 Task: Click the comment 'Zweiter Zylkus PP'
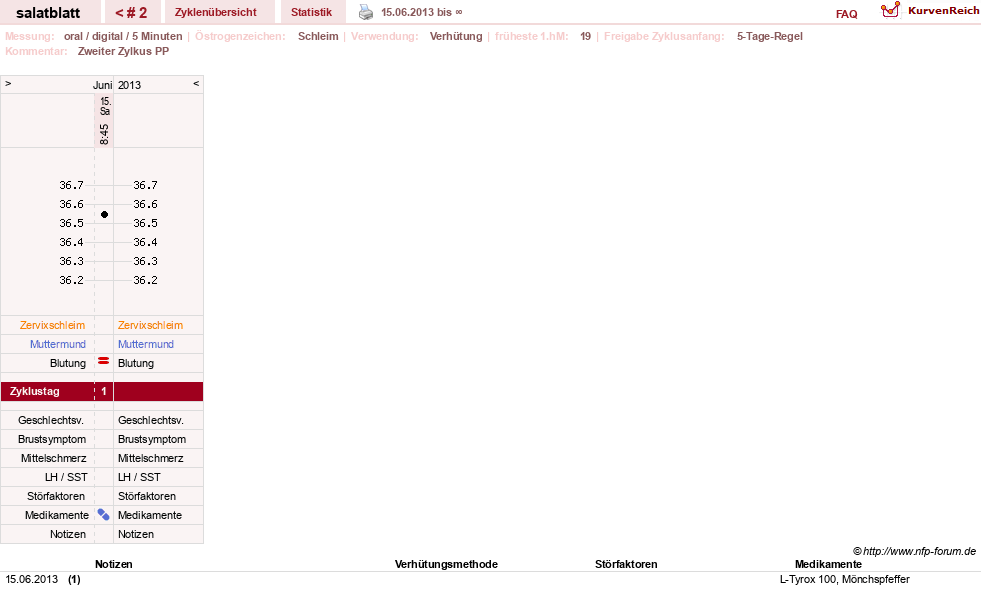[x=123, y=51]
